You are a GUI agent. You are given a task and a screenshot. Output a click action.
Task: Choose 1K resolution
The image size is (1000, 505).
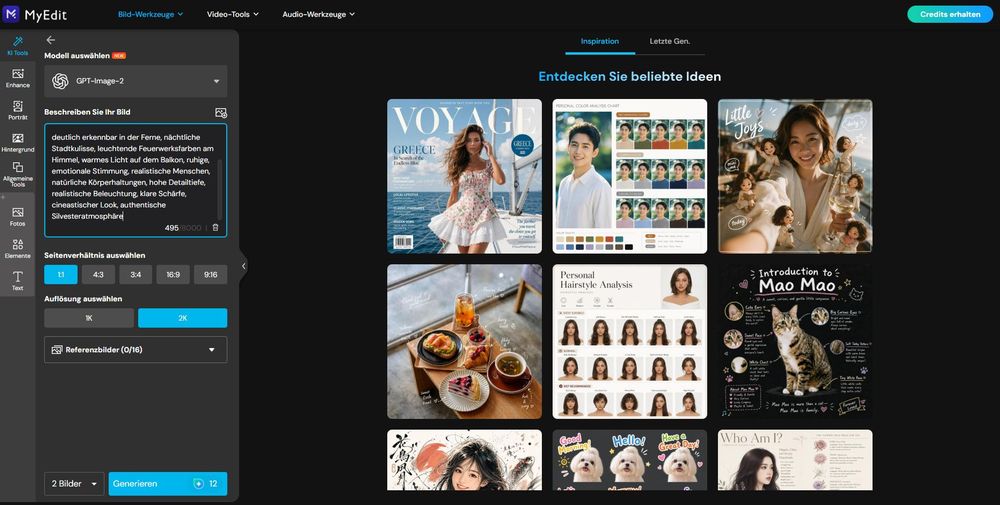(x=89, y=318)
